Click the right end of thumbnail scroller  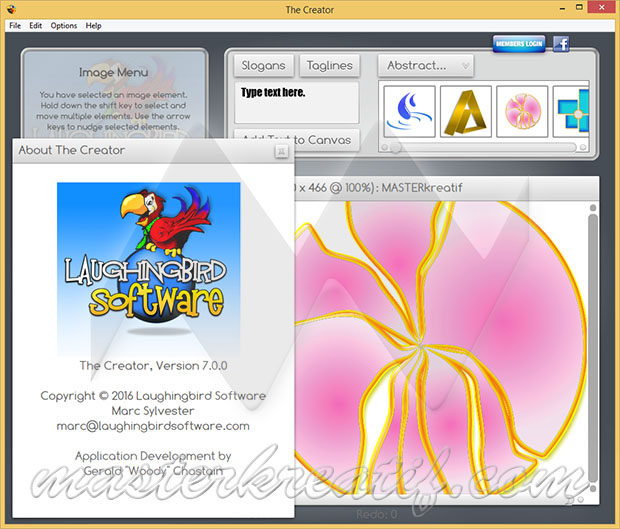583,147
